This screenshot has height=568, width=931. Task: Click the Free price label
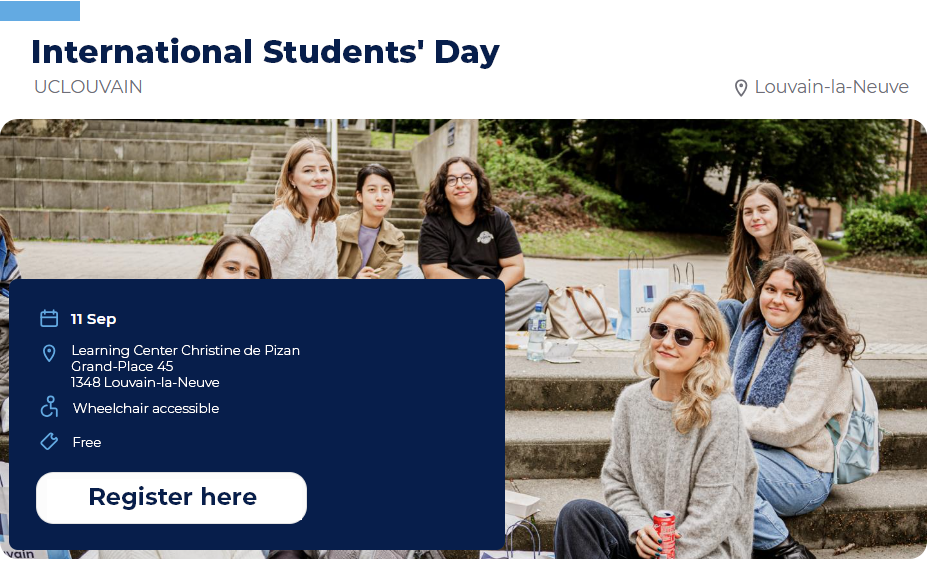pos(87,442)
